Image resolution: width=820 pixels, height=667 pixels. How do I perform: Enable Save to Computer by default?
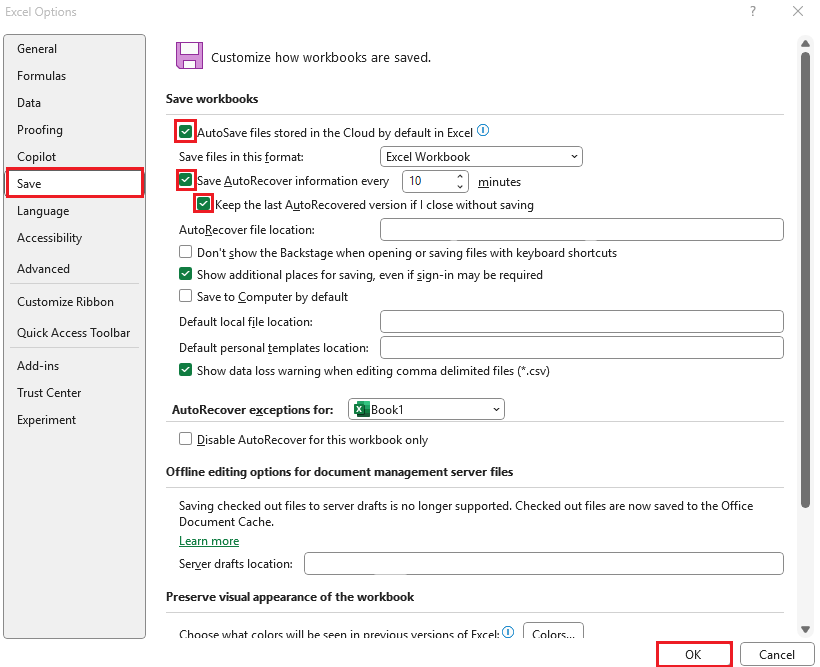pos(185,296)
